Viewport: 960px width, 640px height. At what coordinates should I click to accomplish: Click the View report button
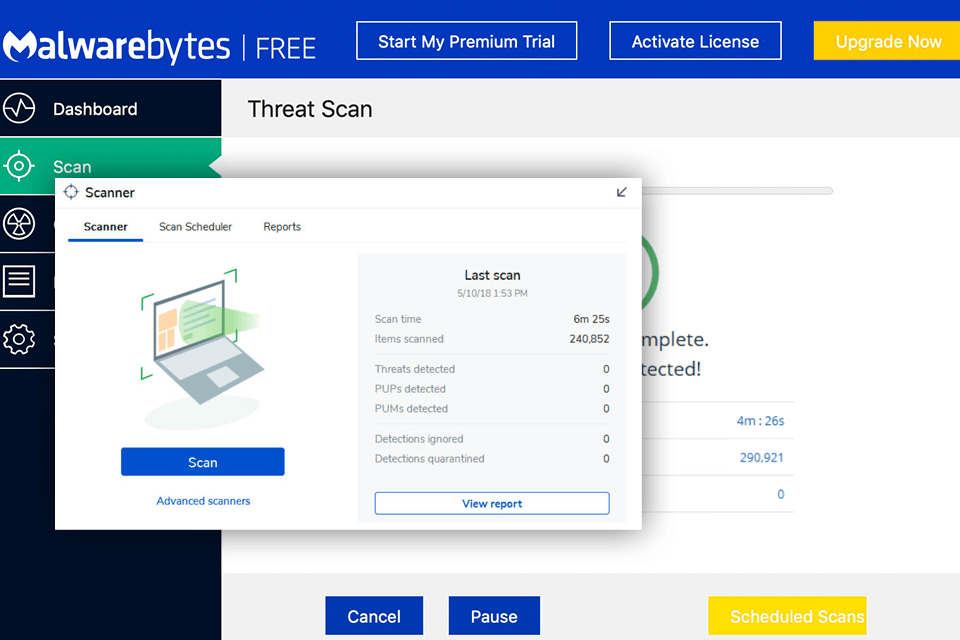pos(492,503)
